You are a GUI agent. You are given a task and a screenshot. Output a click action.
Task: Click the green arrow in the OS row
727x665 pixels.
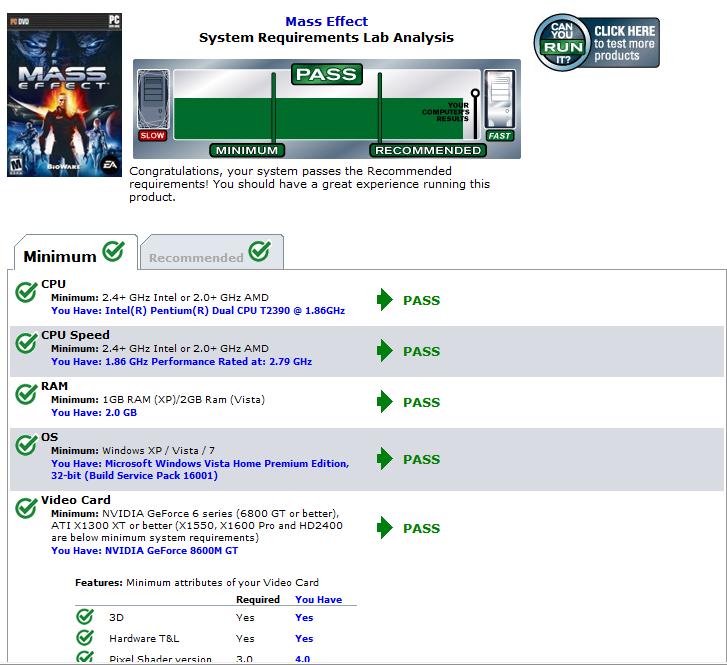point(385,459)
